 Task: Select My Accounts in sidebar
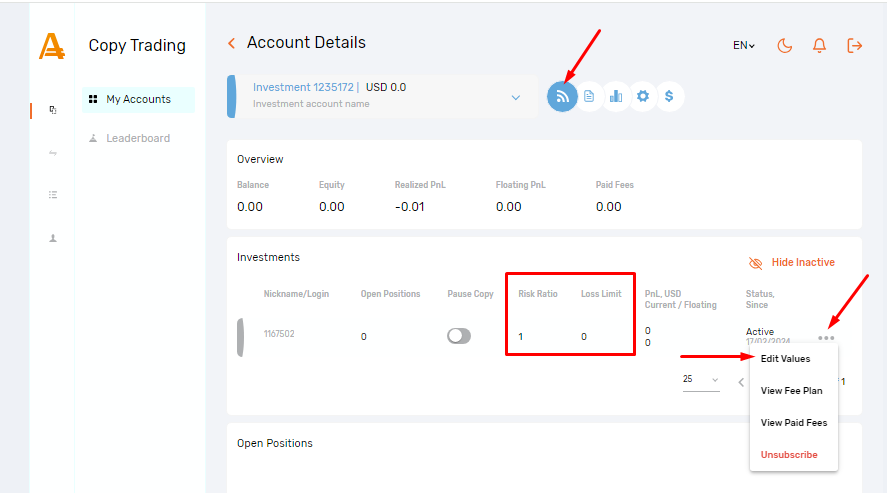coord(137,99)
